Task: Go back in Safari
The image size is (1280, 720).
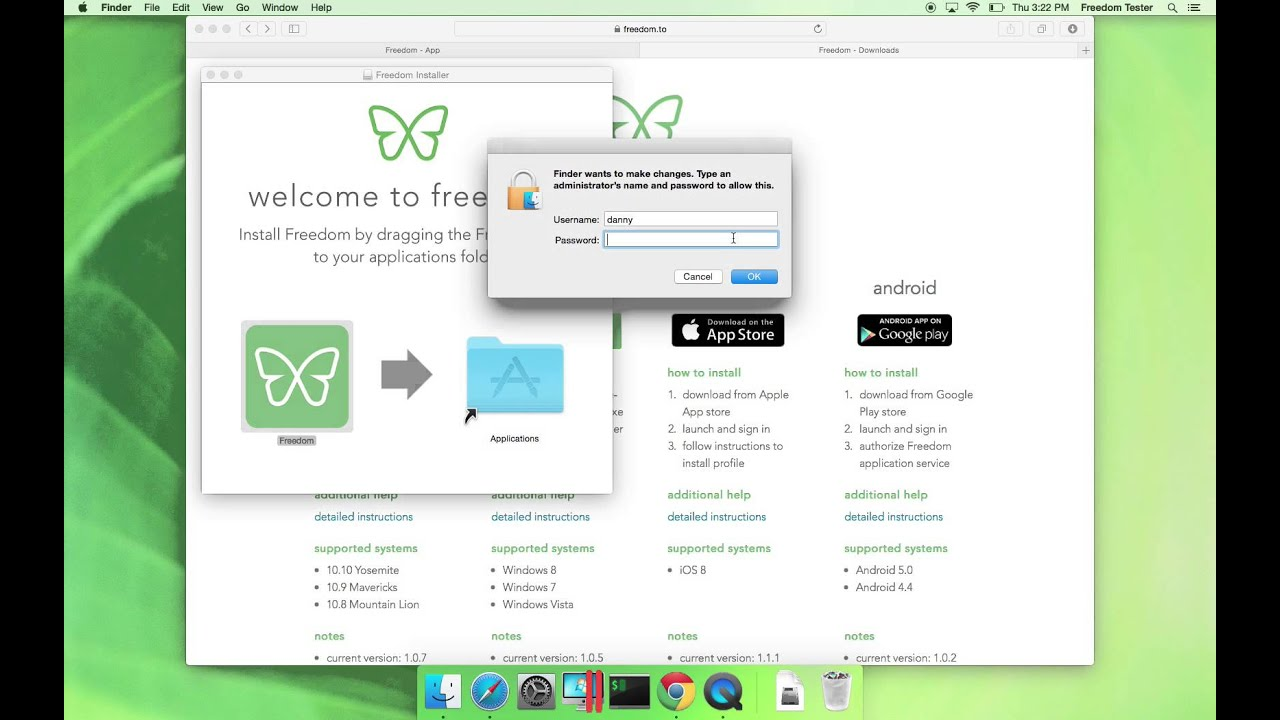Action: tap(249, 29)
